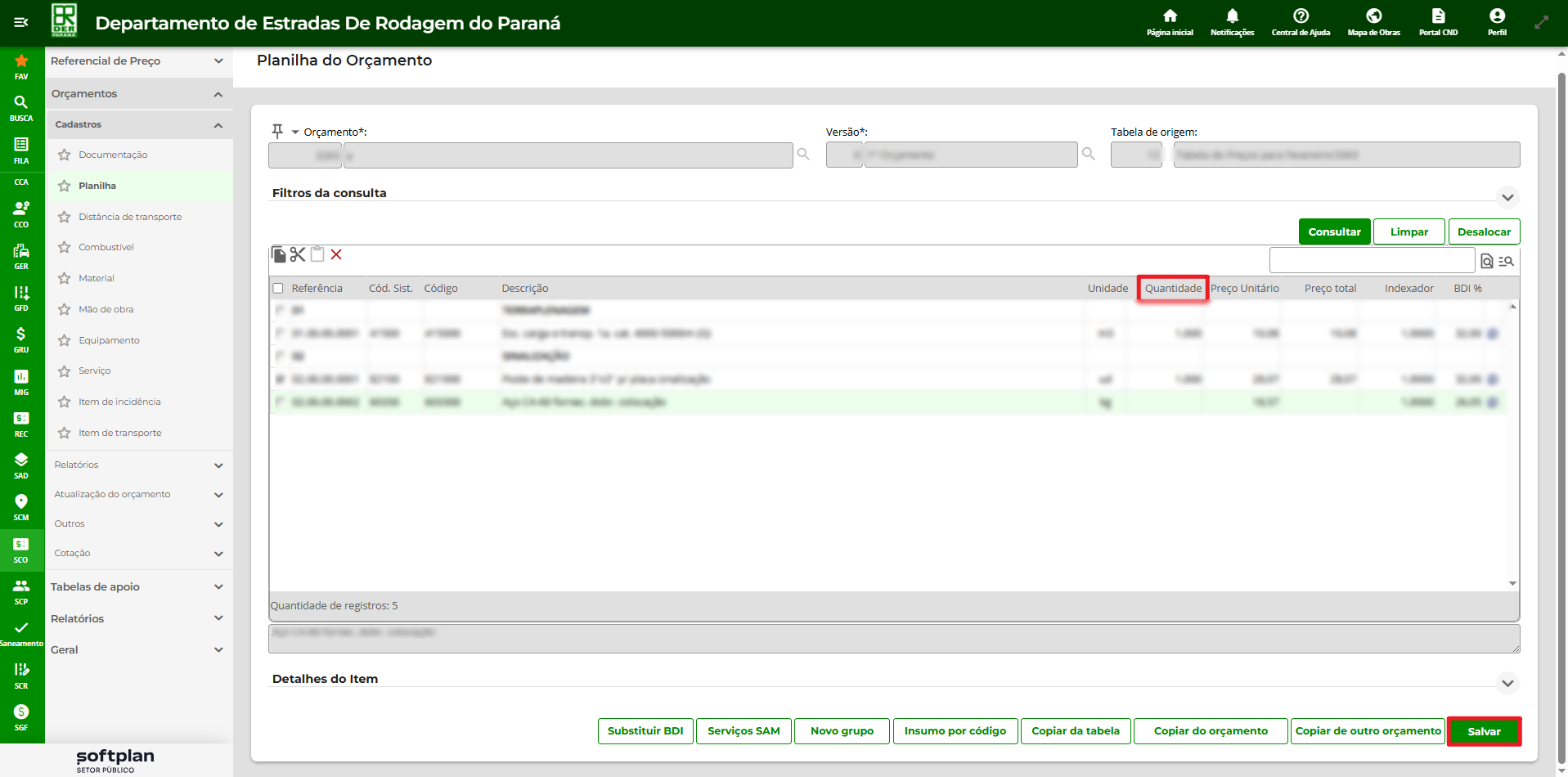
Task: Open the Mapa de Obras icon
Action: (1373, 22)
